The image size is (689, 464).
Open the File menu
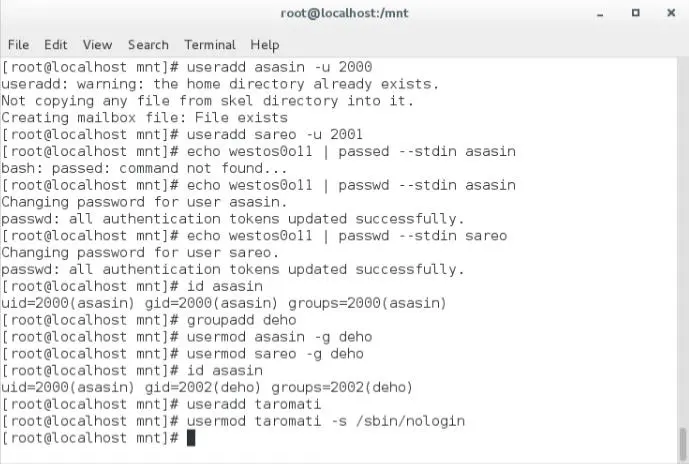[18, 45]
